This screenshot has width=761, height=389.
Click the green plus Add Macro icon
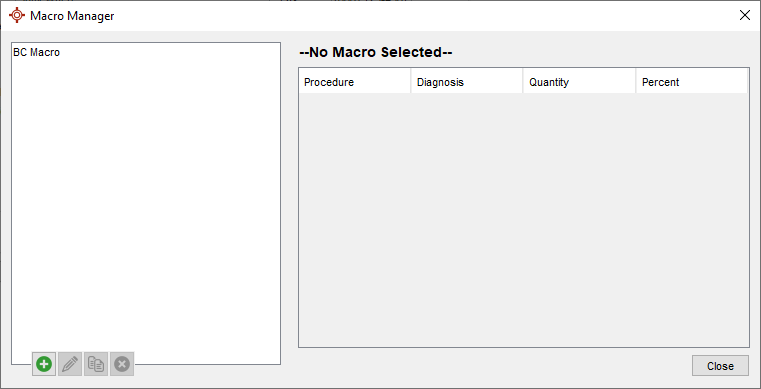44,364
